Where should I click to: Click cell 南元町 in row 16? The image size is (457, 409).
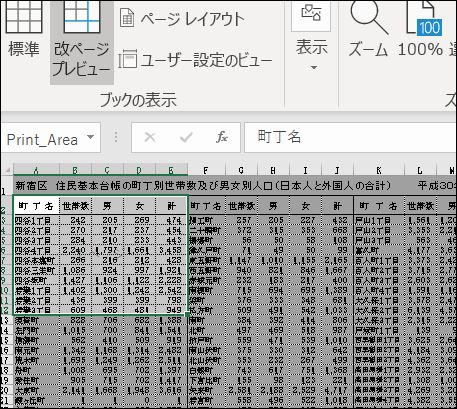[x=36, y=350]
